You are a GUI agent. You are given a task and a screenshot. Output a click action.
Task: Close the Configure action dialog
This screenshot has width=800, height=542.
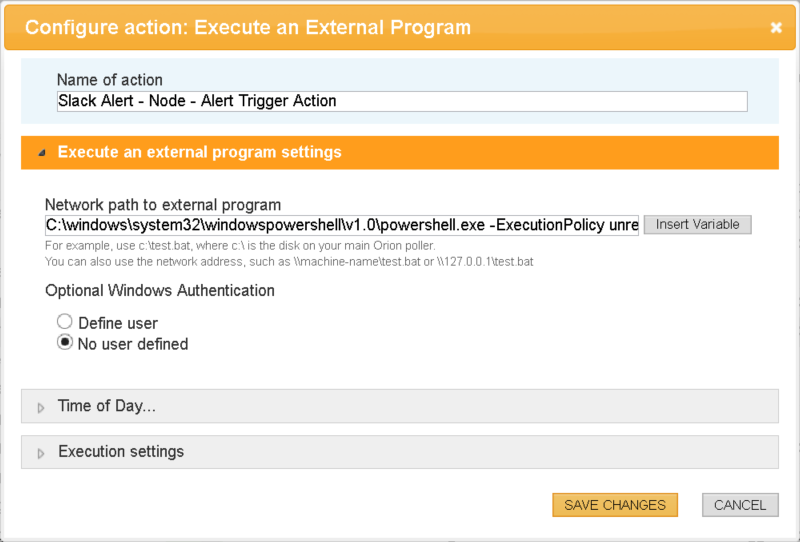point(776,28)
